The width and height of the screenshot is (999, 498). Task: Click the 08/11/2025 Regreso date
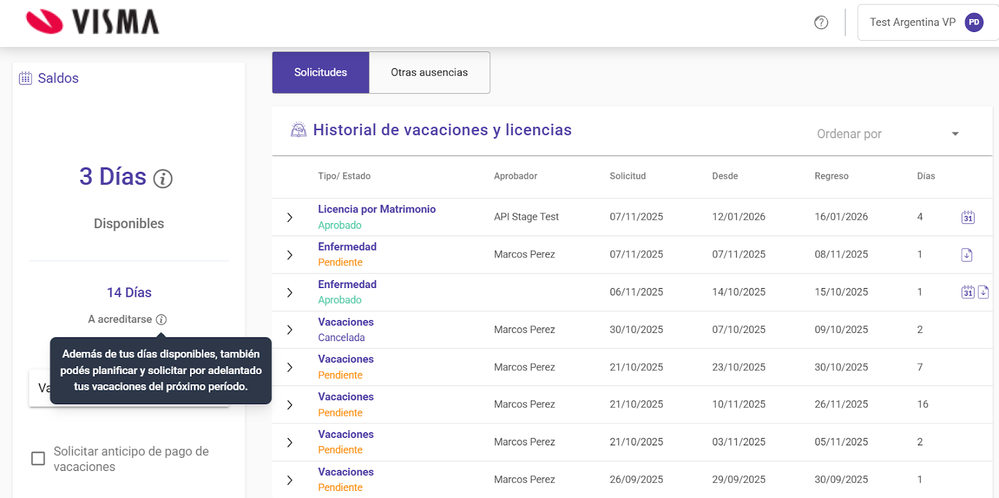841,255
